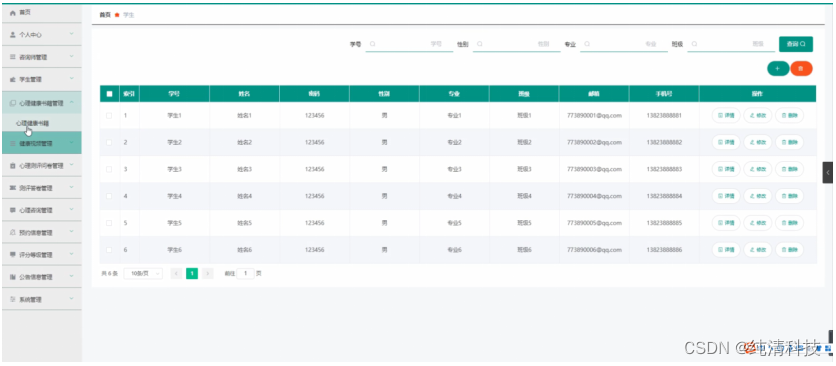Image resolution: width=836 pixels, height=366 pixels.
Task: Open the dark side panel handle on right edge
Action: tap(827, 172)
